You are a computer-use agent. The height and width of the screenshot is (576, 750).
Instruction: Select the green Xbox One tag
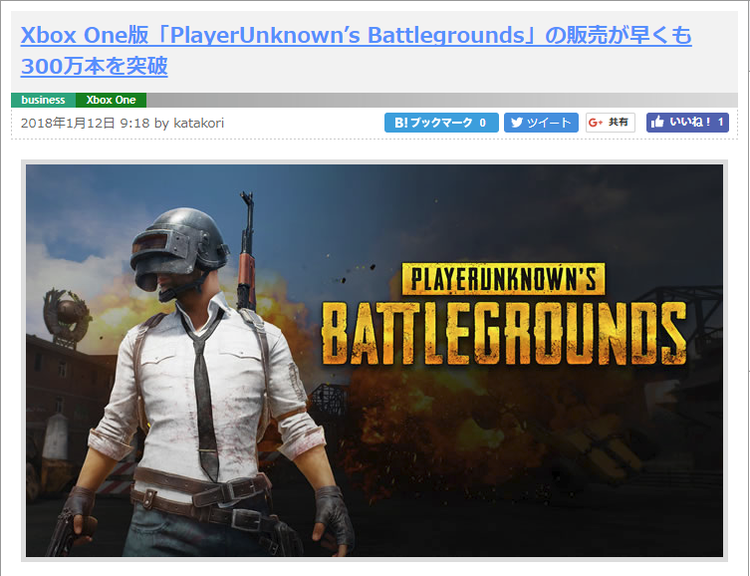click(111, 100)
